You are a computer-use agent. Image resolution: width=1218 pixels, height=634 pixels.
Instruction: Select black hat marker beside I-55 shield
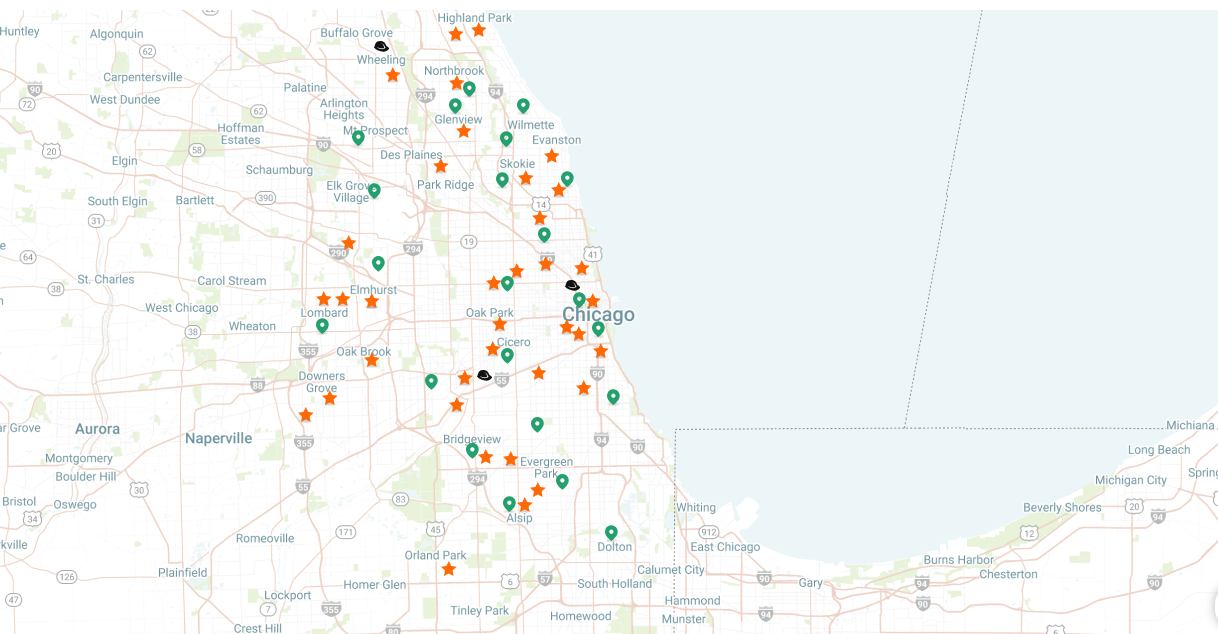484,375
